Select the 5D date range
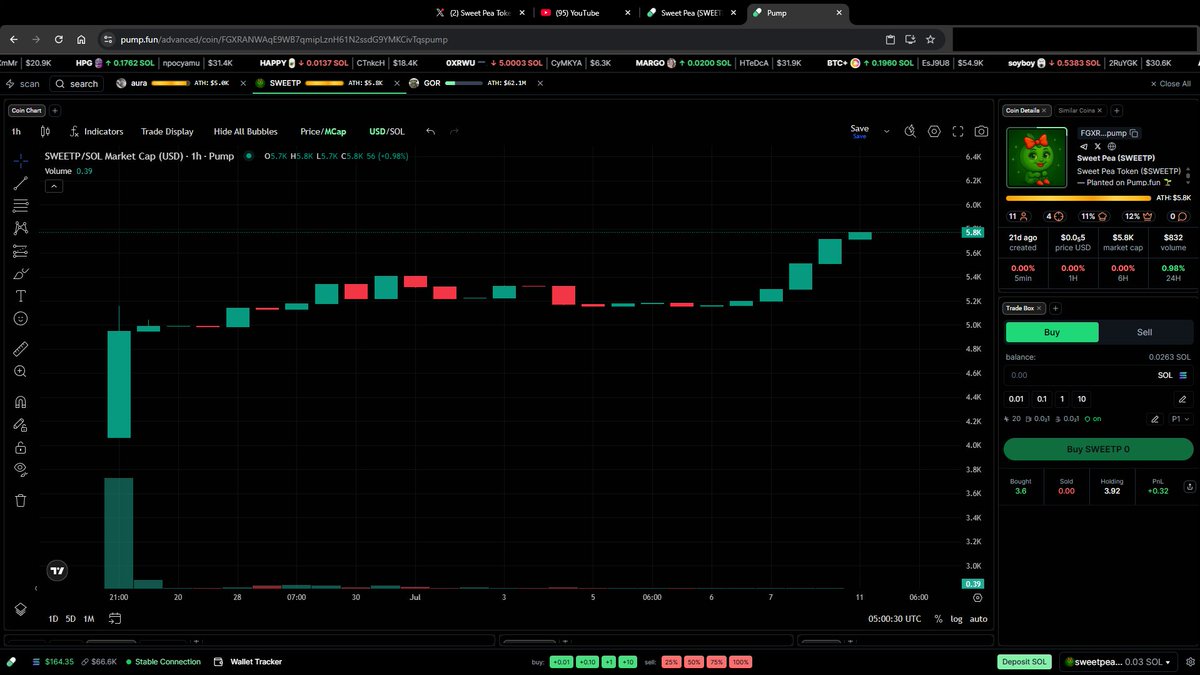This screenshot has height=675, width=1200. tap(71, 619)
